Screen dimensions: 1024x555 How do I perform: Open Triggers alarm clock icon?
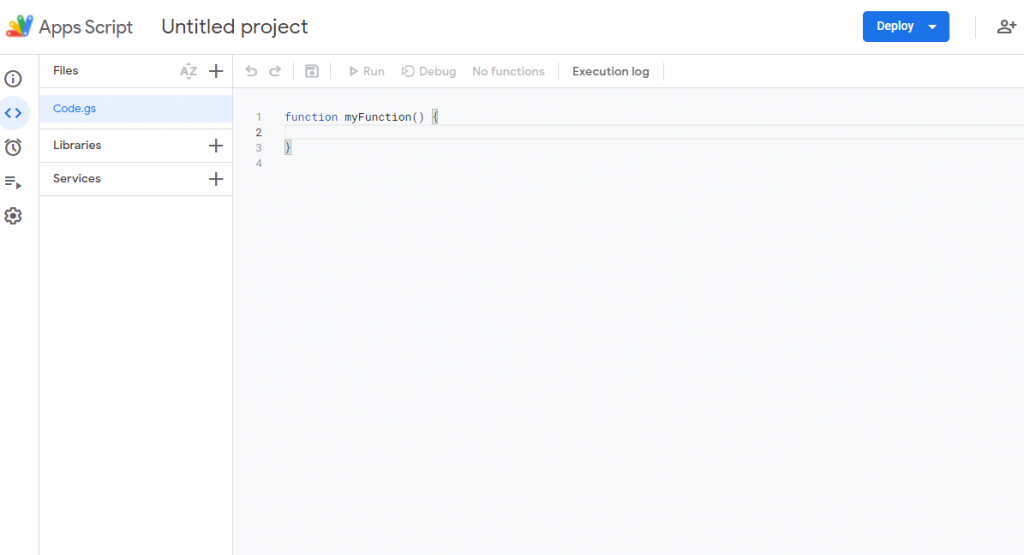(13, 147)
